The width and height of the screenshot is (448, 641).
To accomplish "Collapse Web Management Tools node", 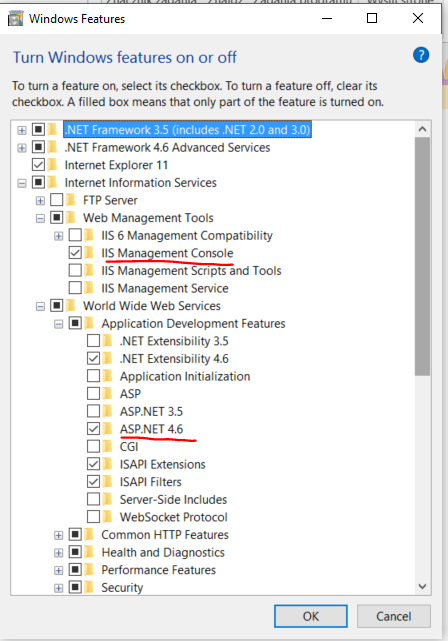I will tap(40, 218).
